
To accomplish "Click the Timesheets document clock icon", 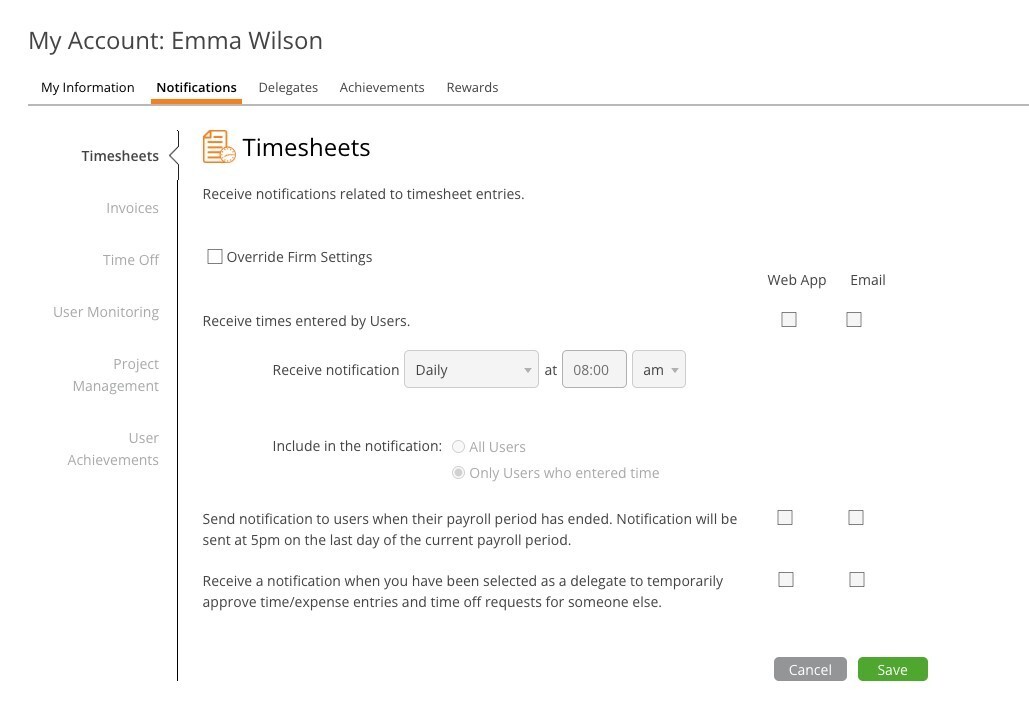I will (219, 146).
